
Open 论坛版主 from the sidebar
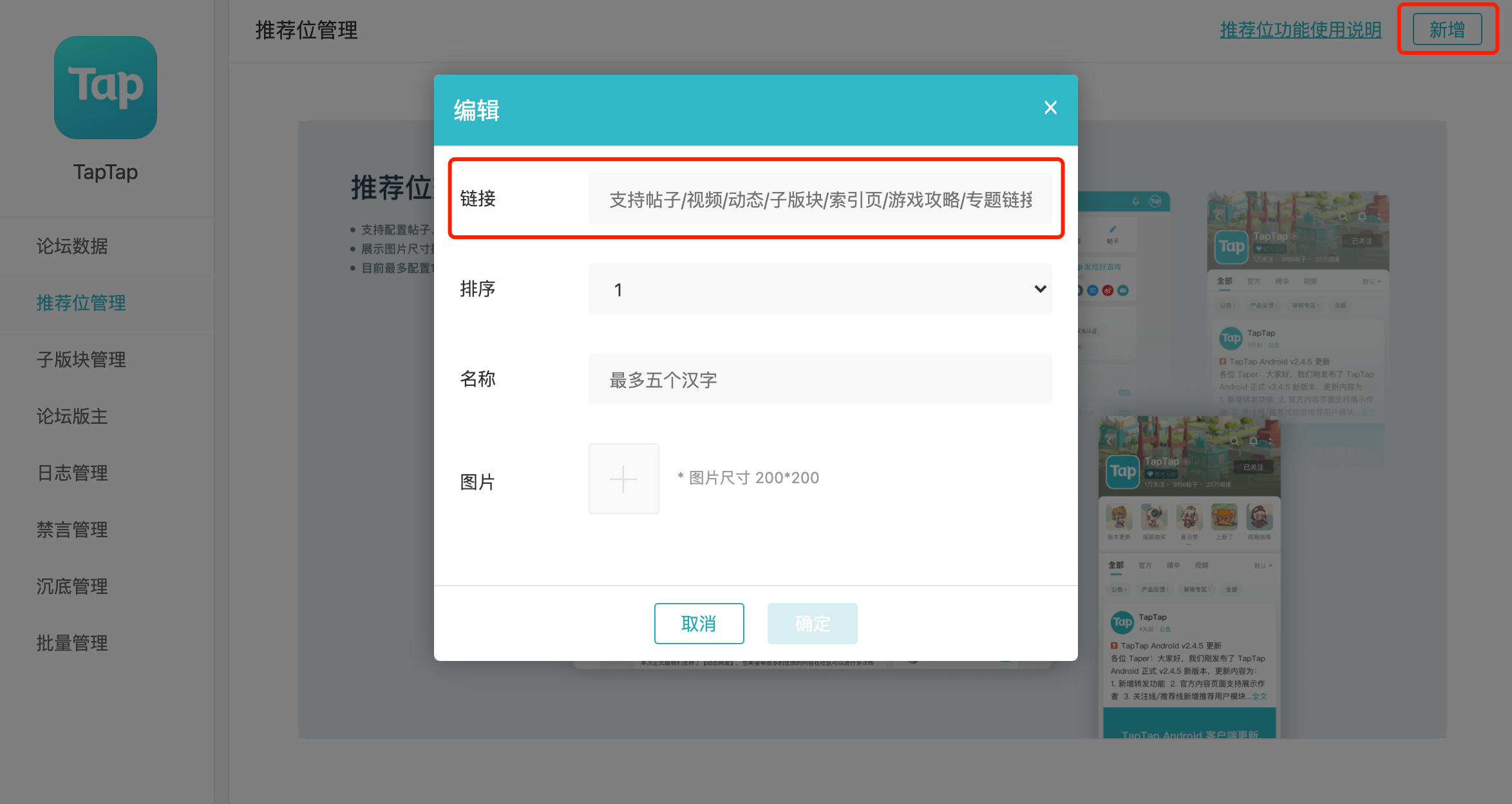pos(71,416)
